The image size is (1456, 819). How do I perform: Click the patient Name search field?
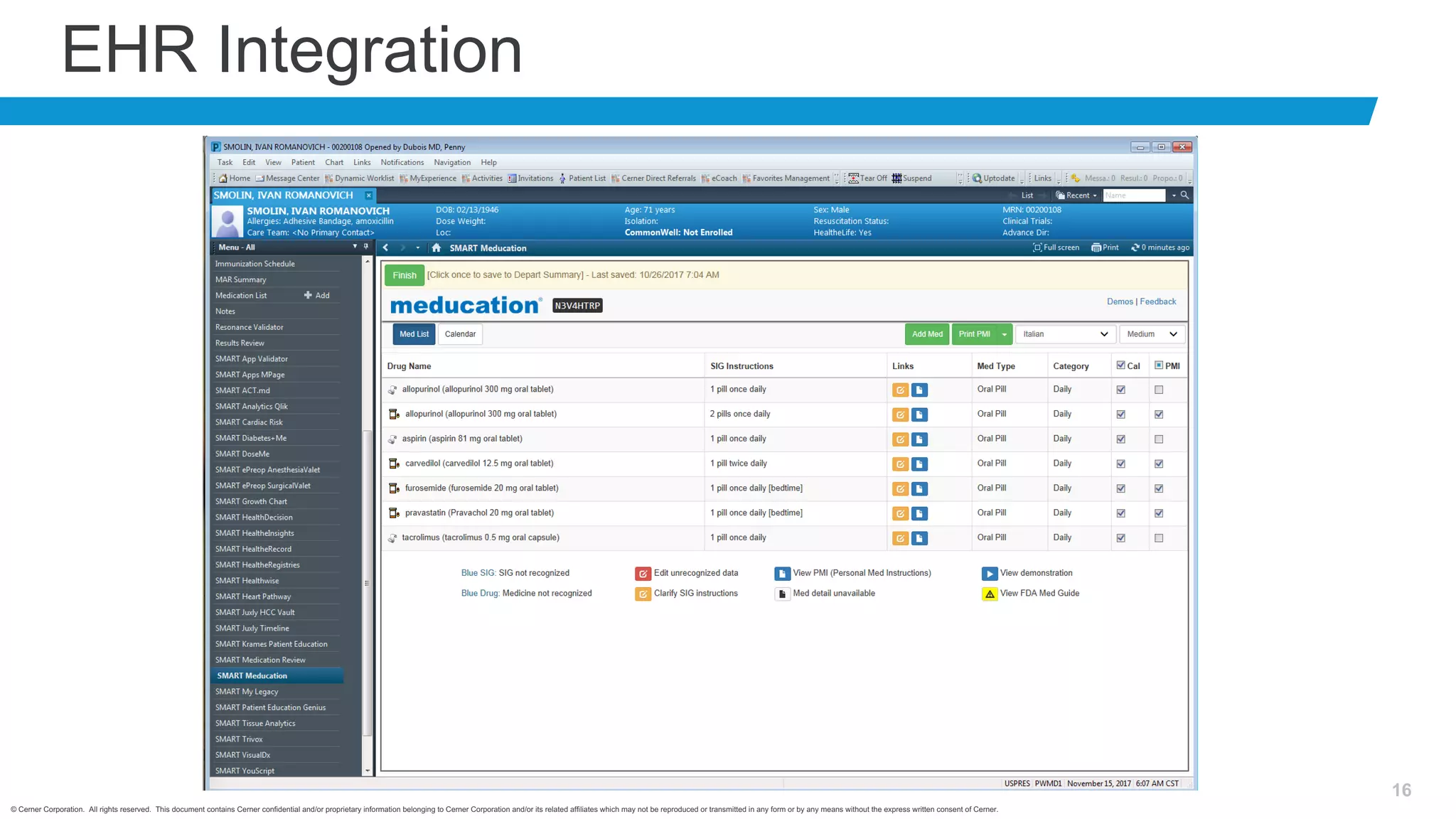[1133, 196]
